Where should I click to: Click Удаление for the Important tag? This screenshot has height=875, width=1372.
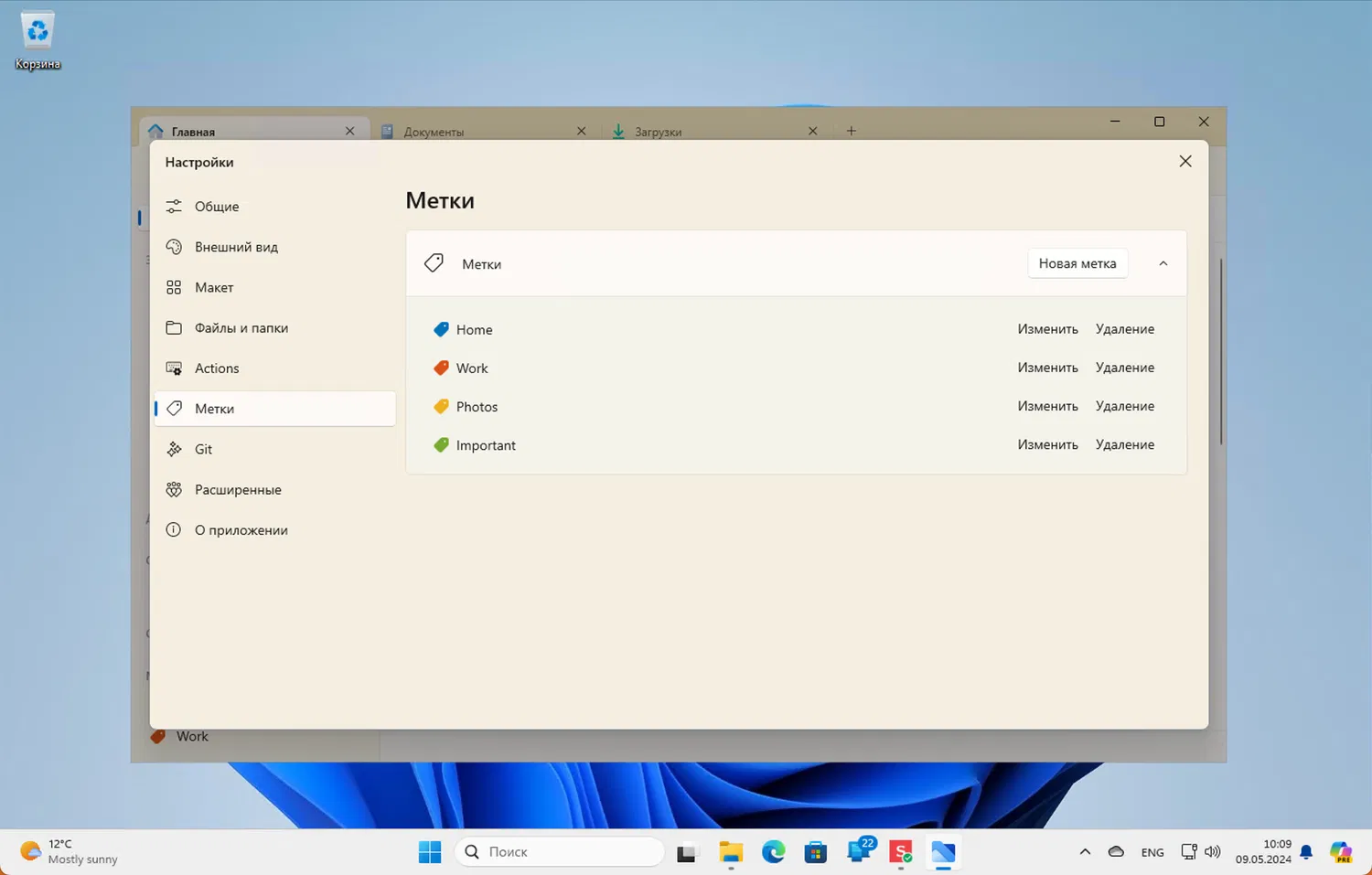click(x=1124, y=445)
